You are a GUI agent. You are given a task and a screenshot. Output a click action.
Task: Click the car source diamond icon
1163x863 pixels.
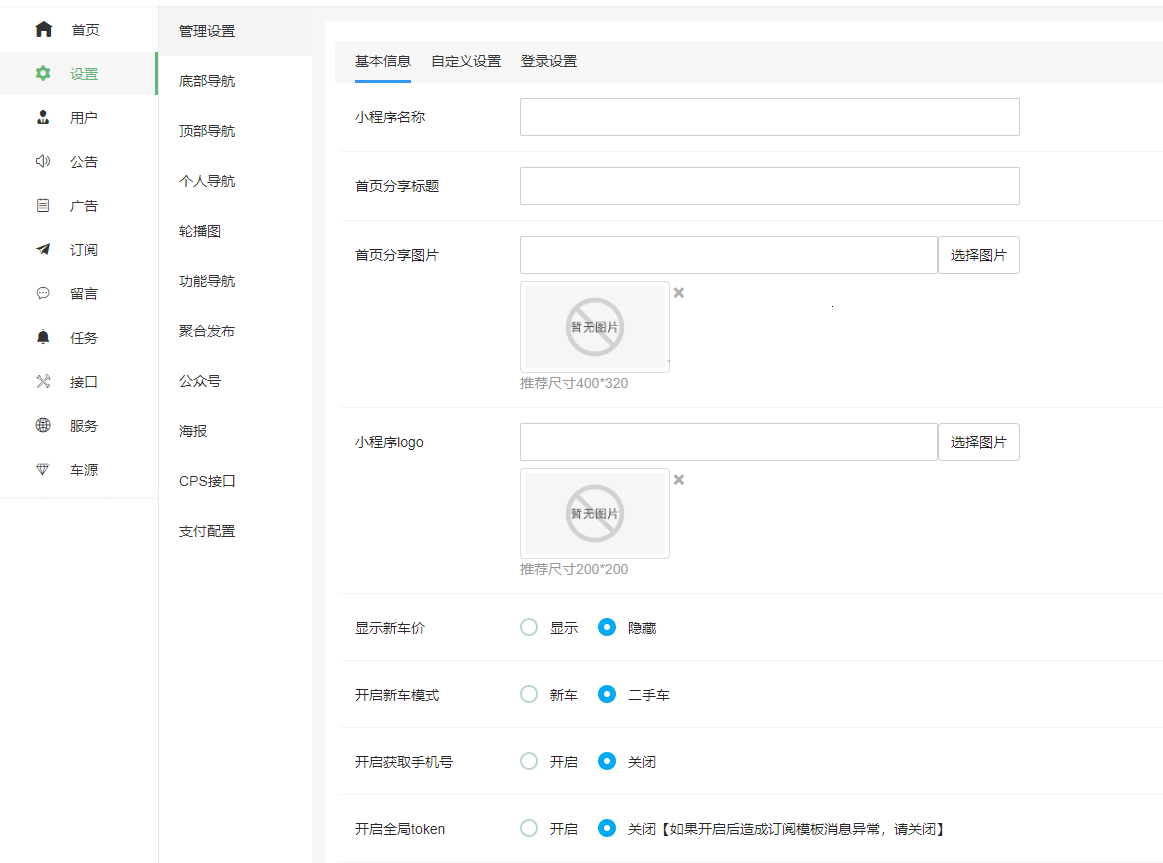click(43, 470)
